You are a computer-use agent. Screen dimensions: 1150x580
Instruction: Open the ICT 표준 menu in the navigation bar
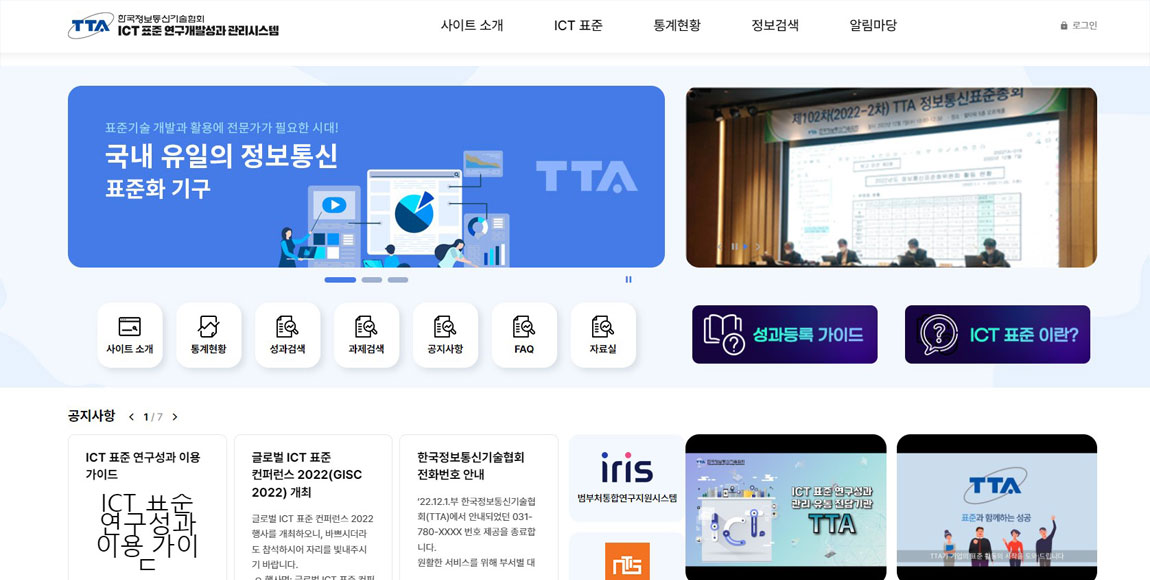tap(578, 26)
